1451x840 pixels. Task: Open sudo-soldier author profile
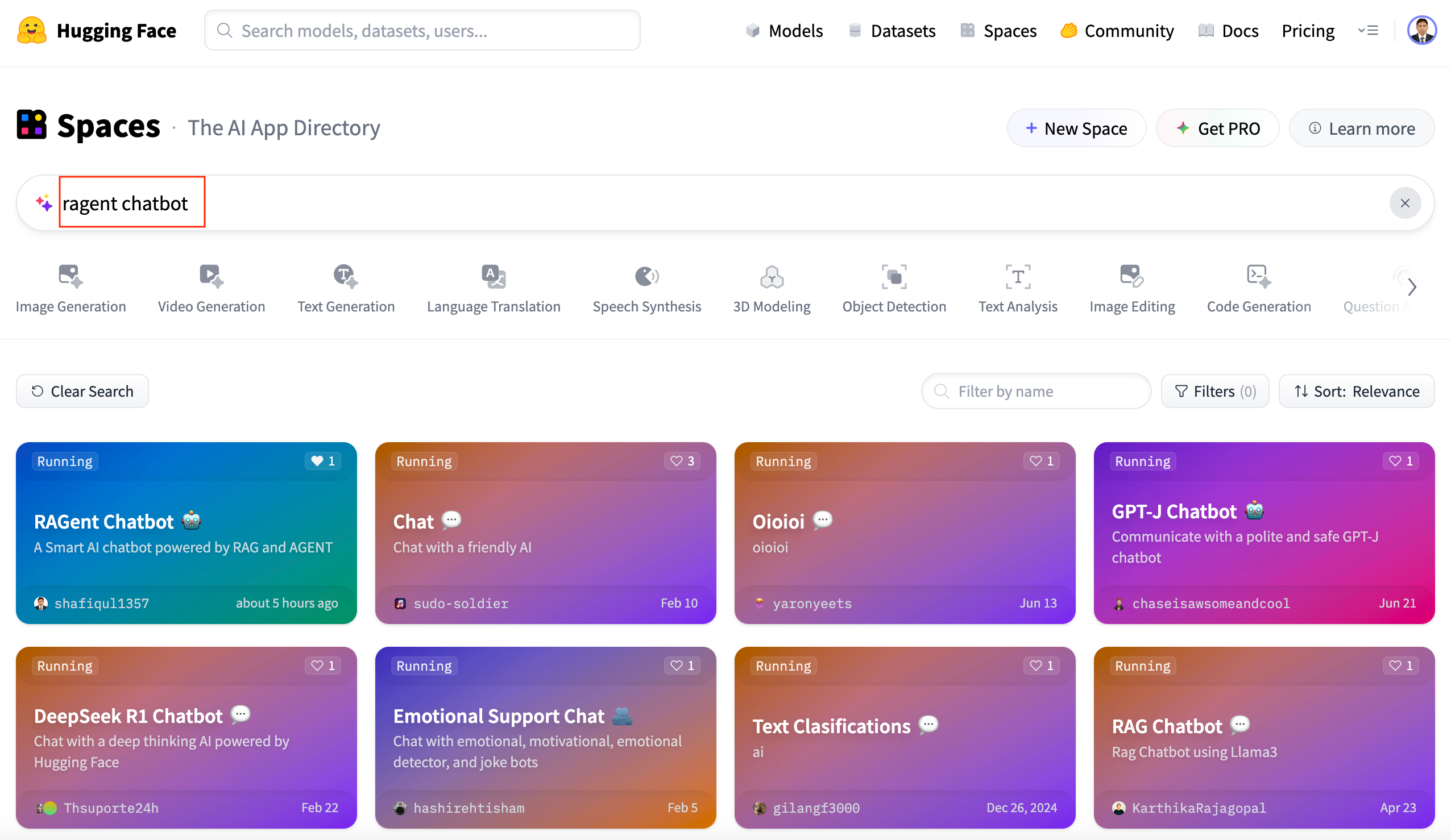[451, 604]
